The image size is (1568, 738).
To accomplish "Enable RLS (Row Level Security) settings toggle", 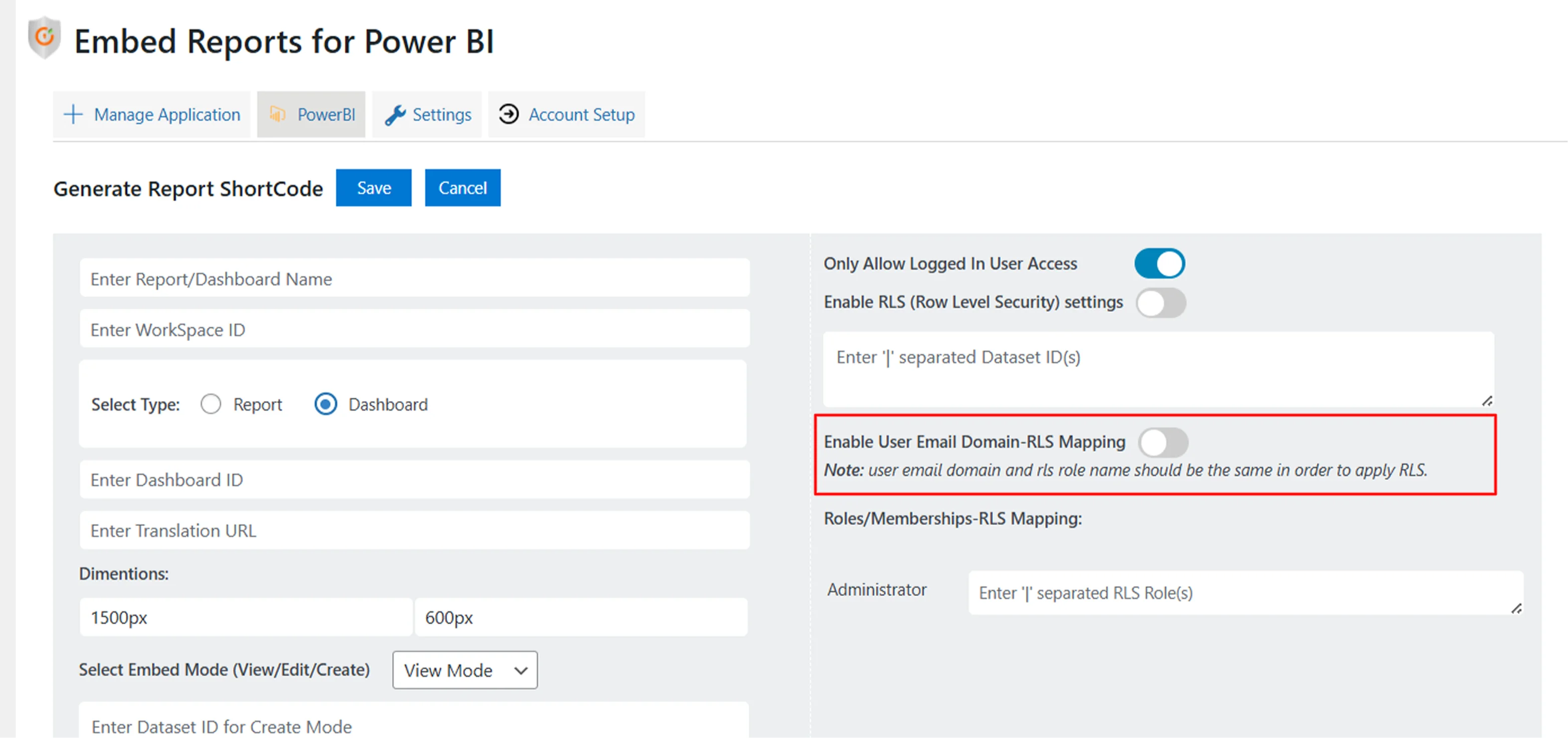I will 1161,303.
